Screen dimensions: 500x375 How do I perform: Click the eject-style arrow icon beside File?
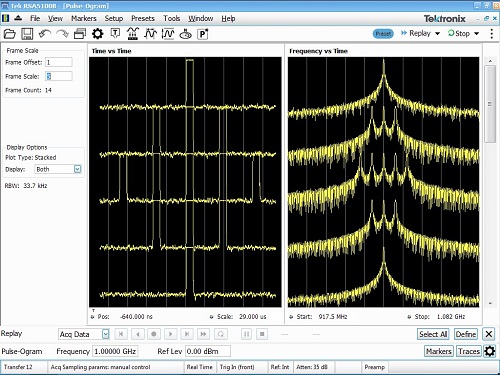click(x=18, y=18)
